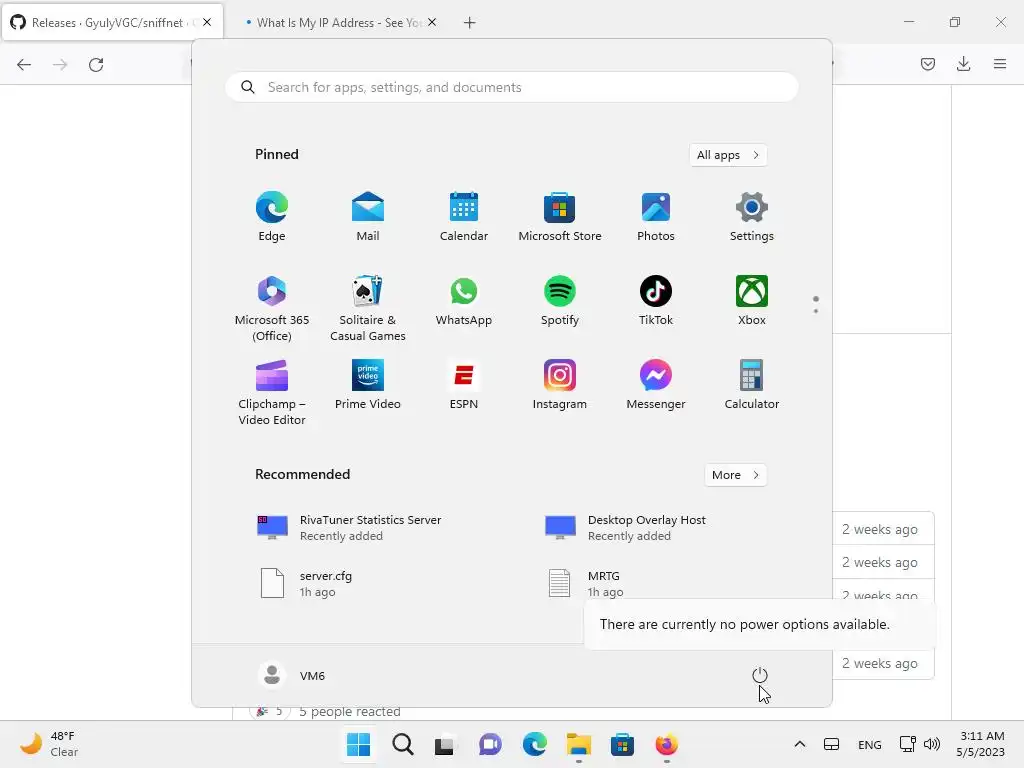Launch the Photos app
1024x768 pixels.
pyautogui.click(x=656, y=216)
